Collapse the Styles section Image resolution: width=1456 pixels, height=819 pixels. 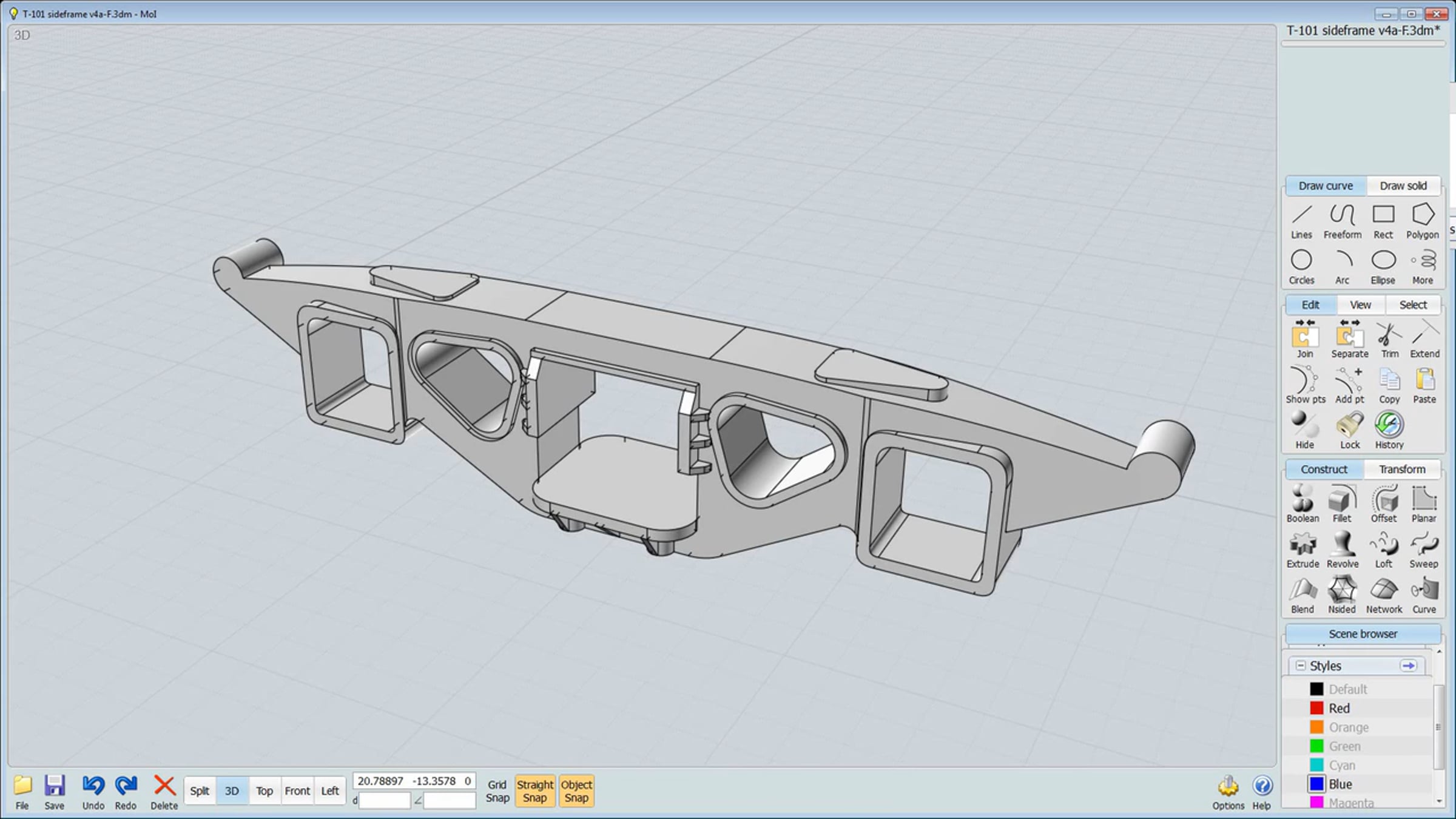click(1300, 666)
